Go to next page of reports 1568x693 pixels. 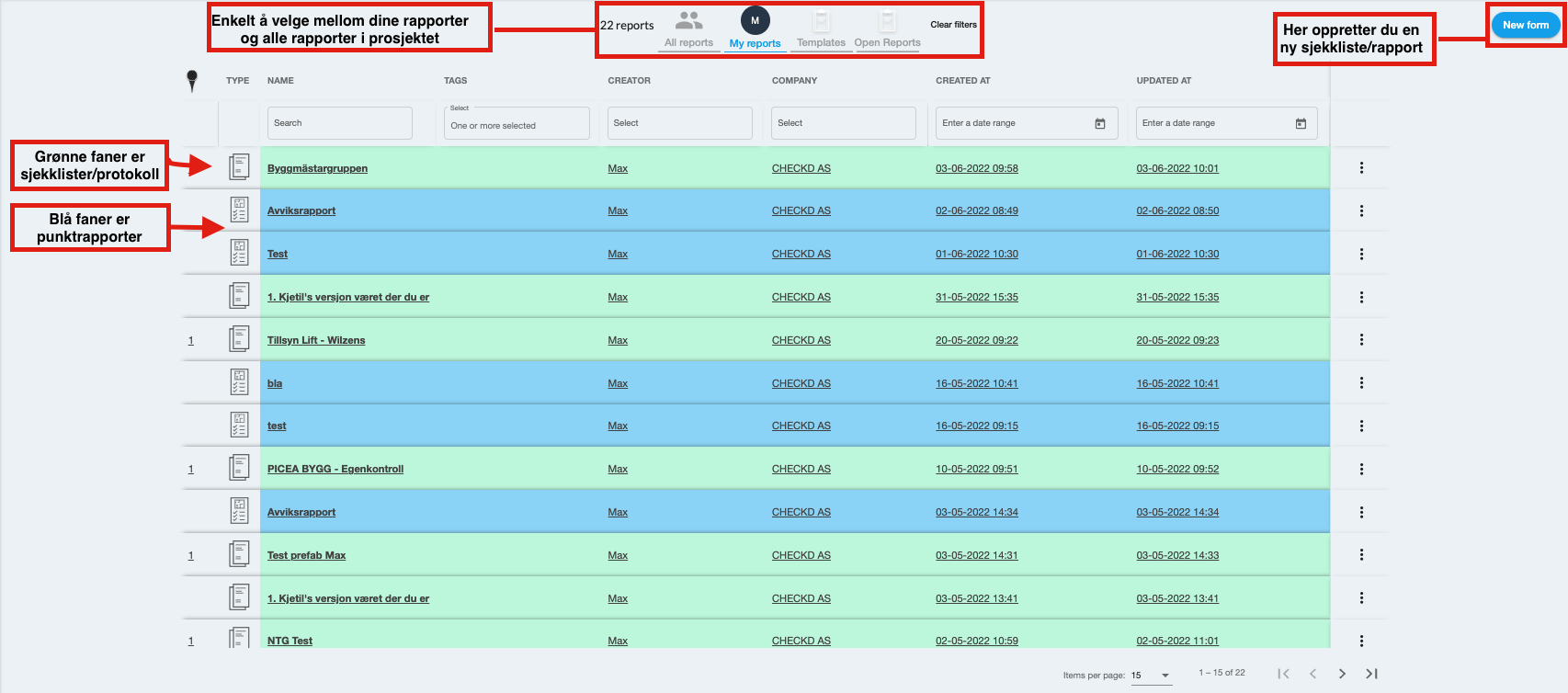point(1342,674)
